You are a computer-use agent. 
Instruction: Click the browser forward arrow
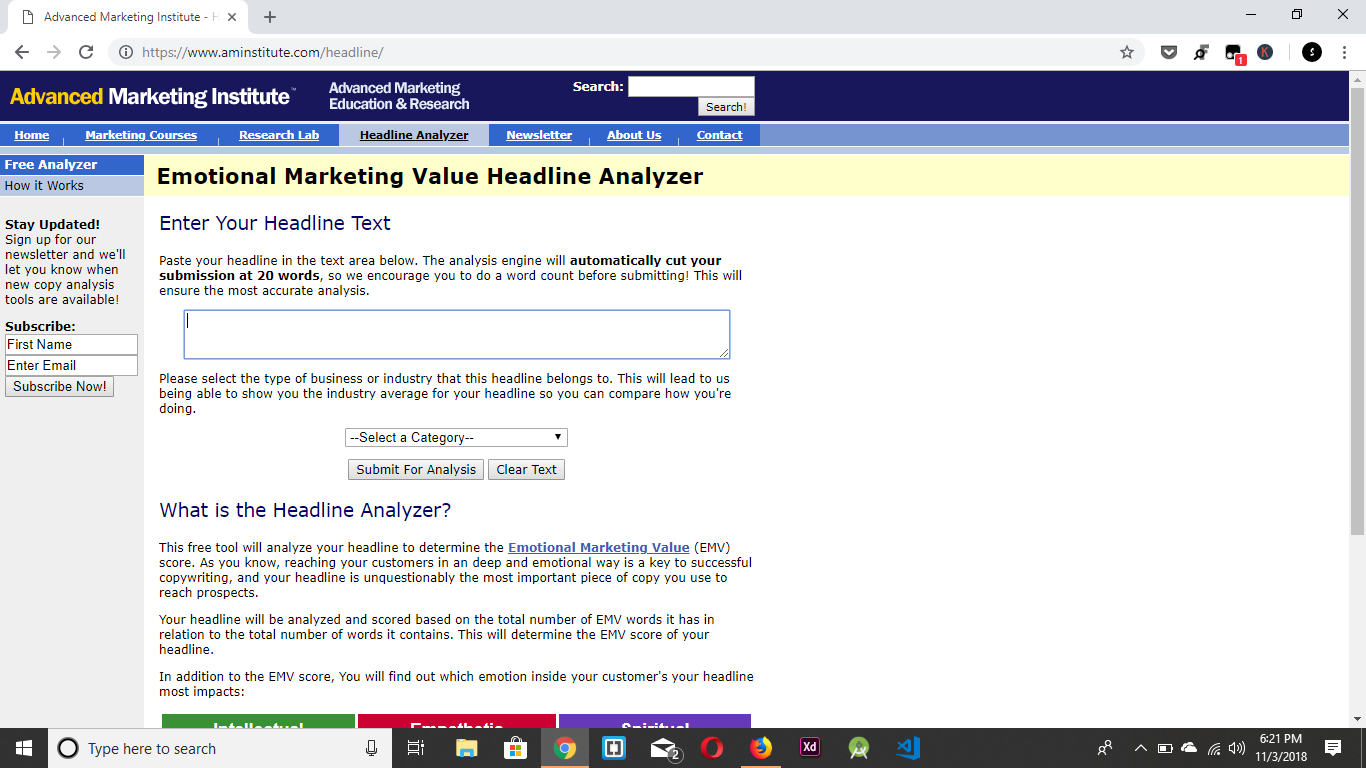point(54,52)
